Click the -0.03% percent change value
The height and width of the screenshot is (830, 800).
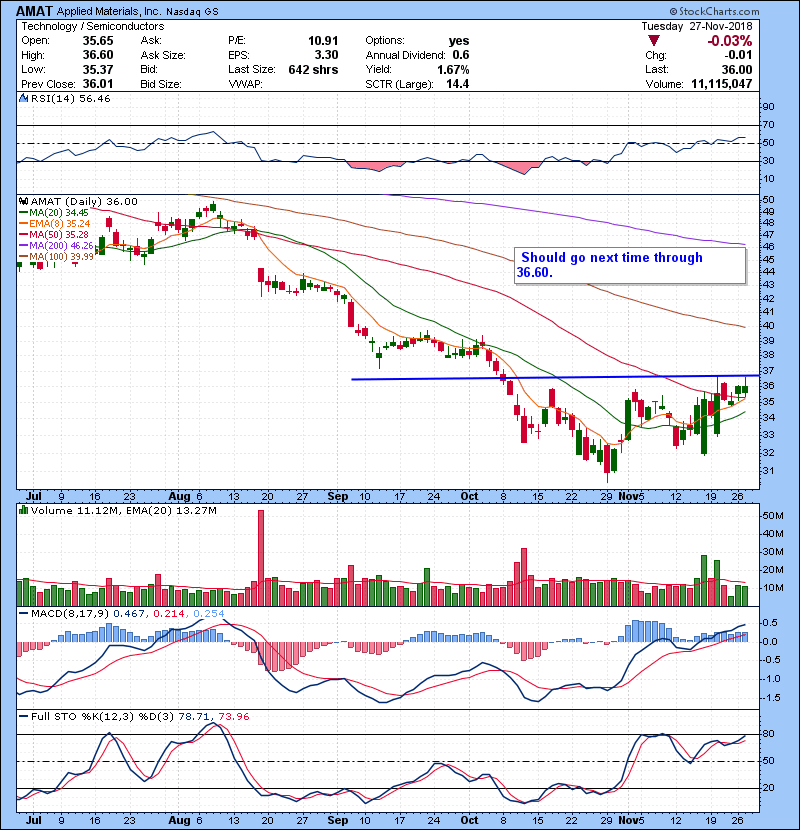730,41
